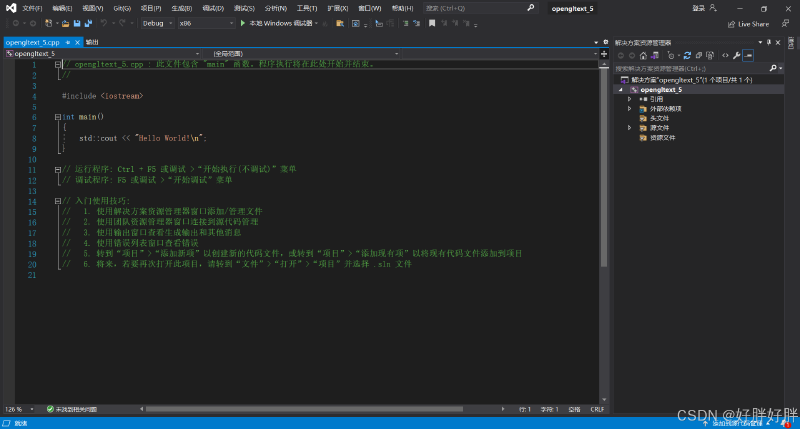The width and height of the screenshot is (800, 429).
Task: Collapse the line 14 comment block
Action: click(x=58, y=201)
